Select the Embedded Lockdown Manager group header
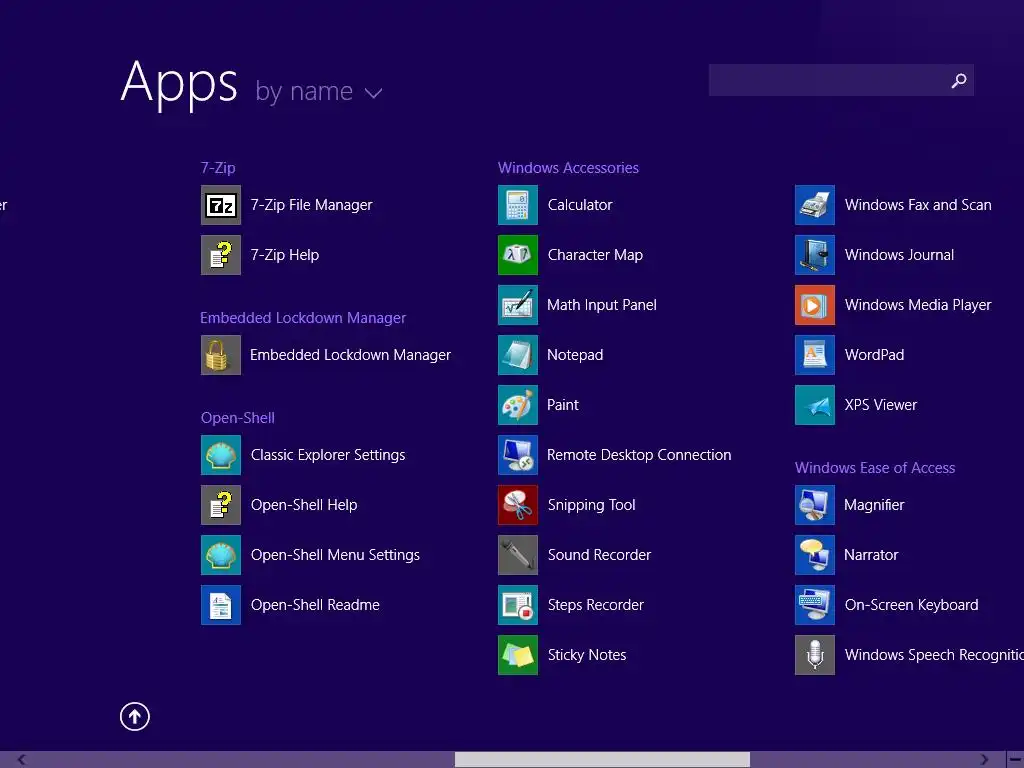1024x768 pixels. point(303,318)
